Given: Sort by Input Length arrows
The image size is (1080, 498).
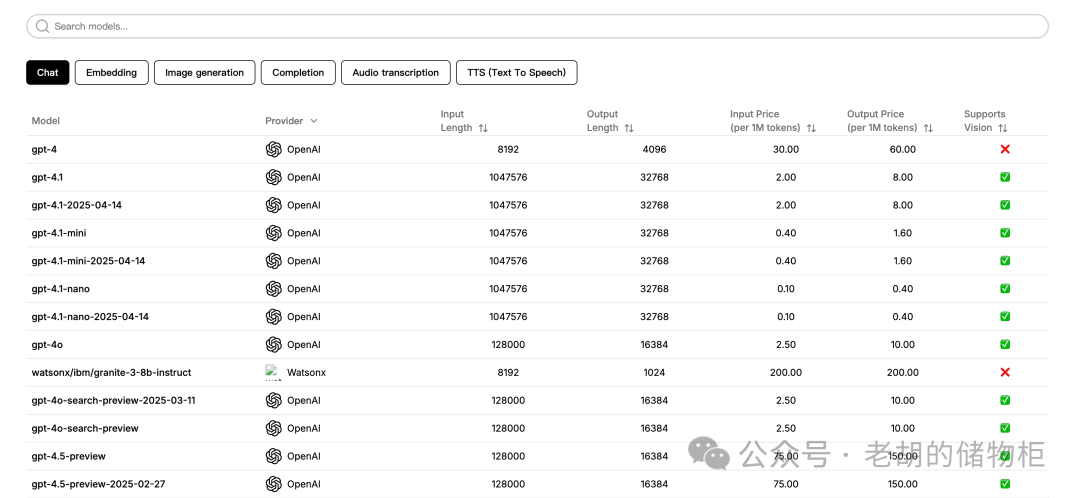Looking at the screenshot, I should click(x=483, y=128).
